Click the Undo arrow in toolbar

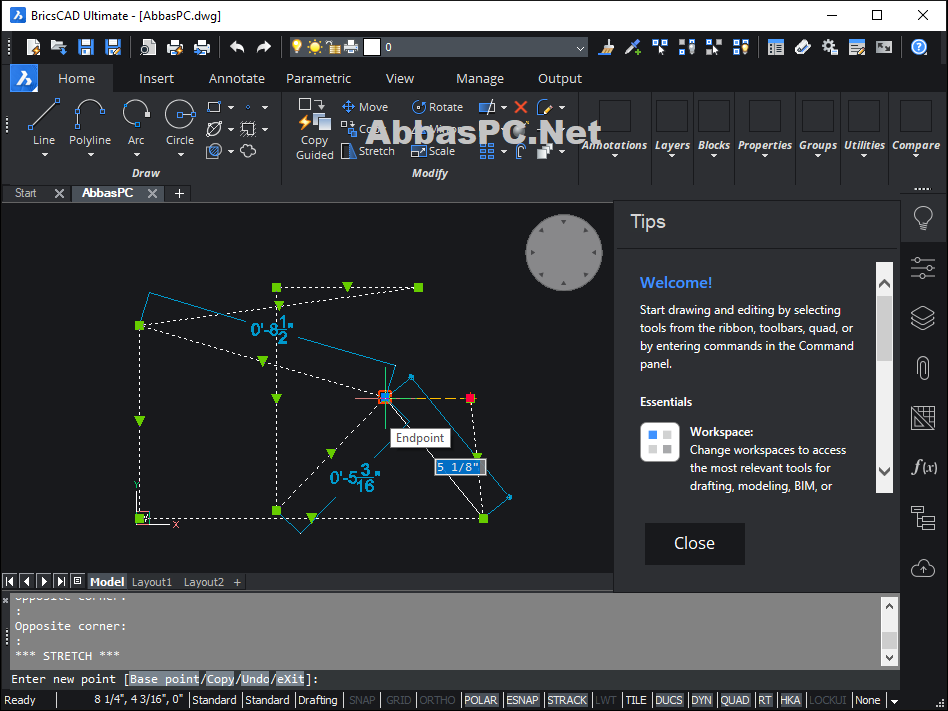tap(237, 47)
